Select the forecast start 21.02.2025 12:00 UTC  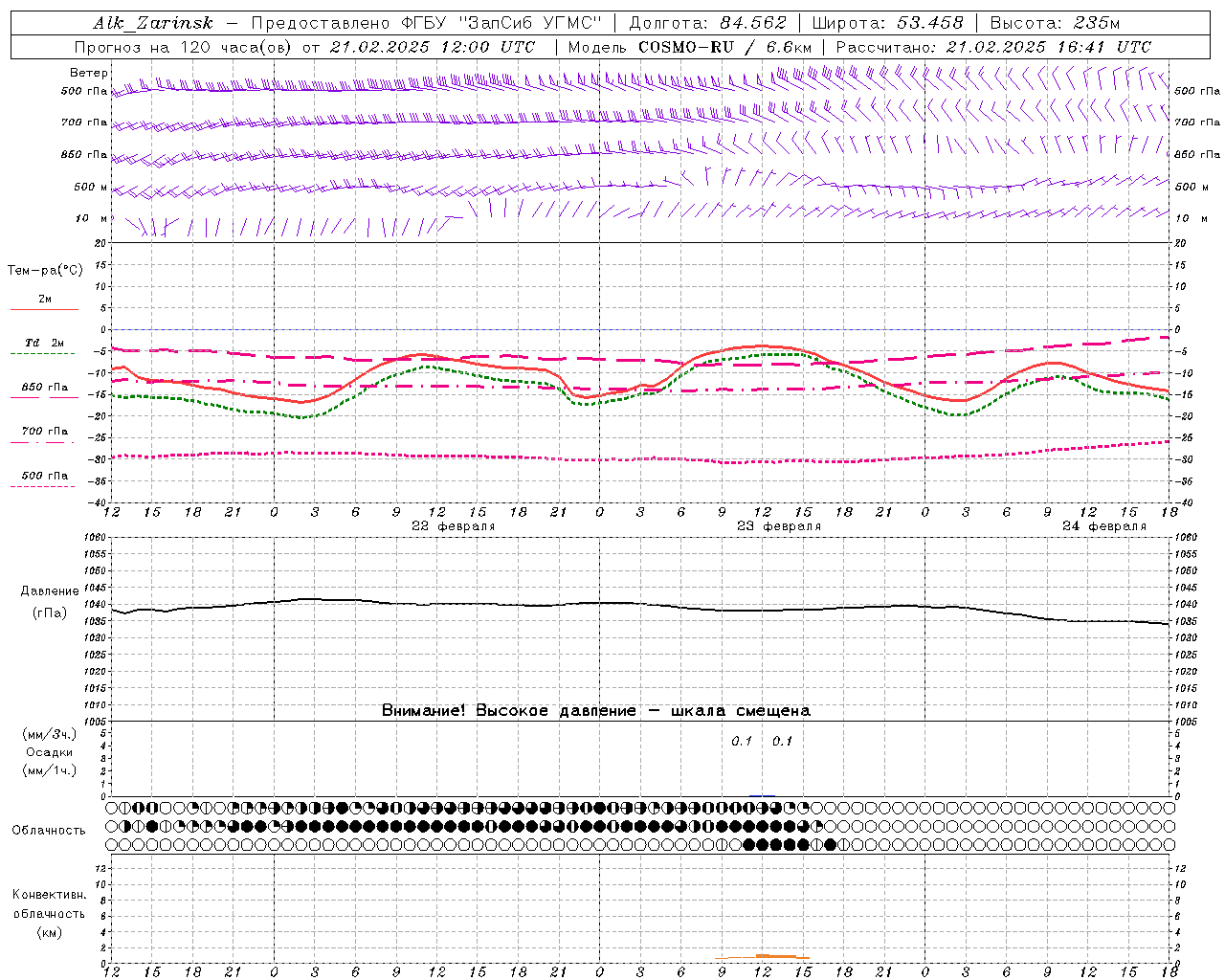click(433, 47)
